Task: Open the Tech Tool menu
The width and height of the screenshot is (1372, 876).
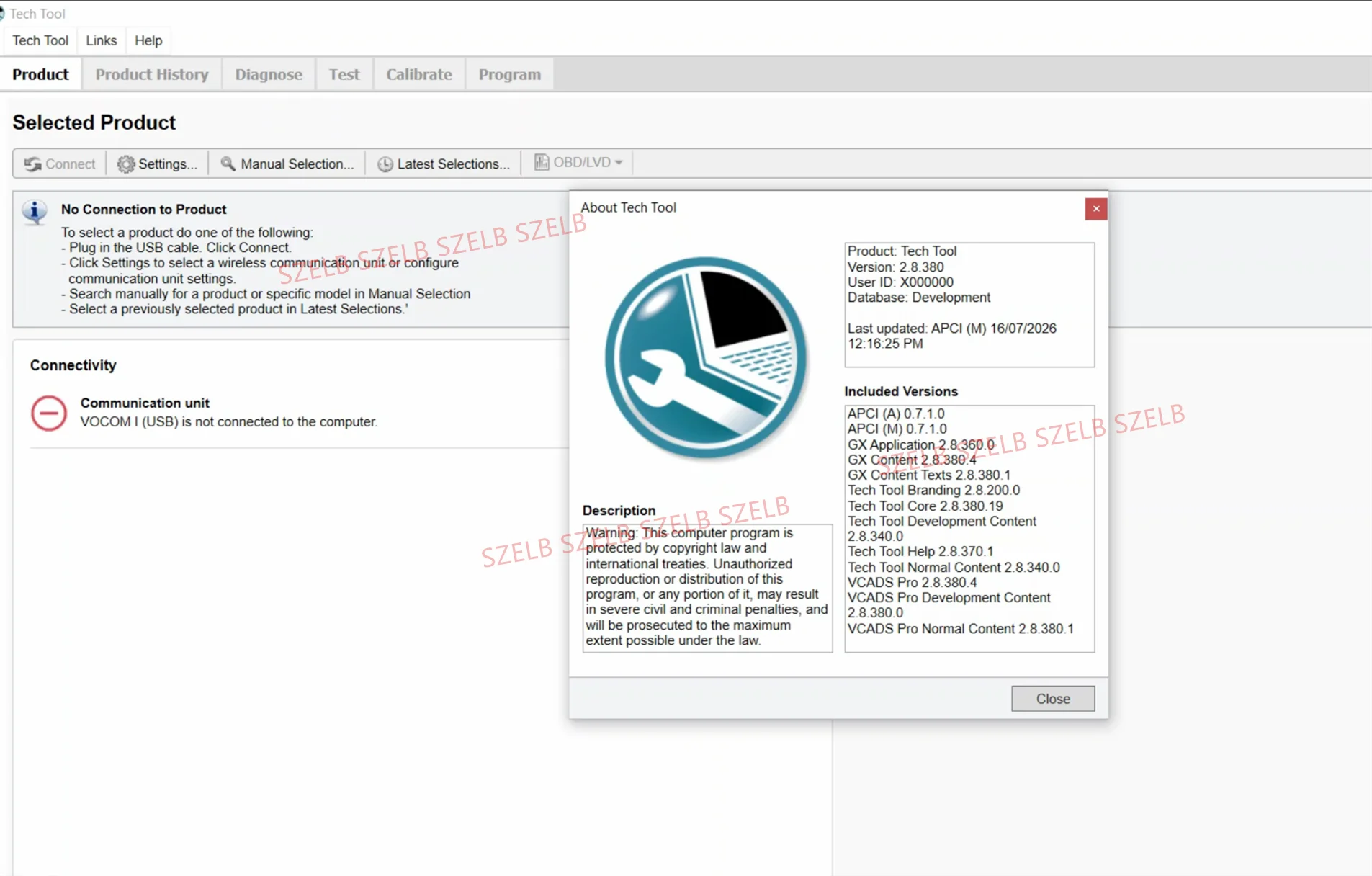Action: click(40, 40)
